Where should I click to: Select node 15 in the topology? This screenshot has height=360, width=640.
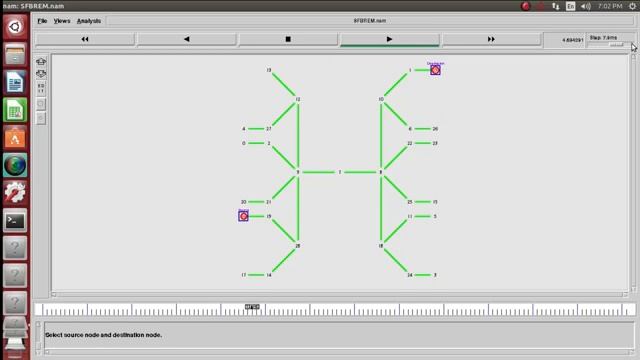[435, 202]
